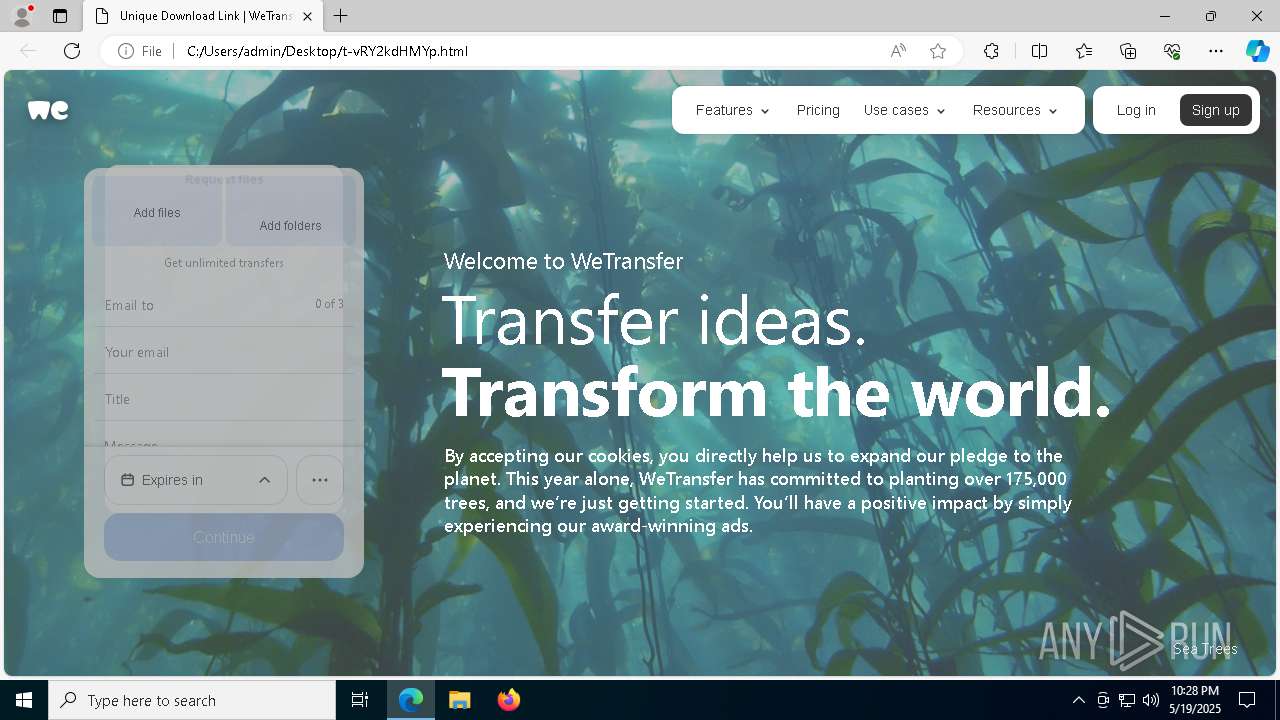Expand the Expires in dropdown
The image size is (1280, 720).
(196, 480)
